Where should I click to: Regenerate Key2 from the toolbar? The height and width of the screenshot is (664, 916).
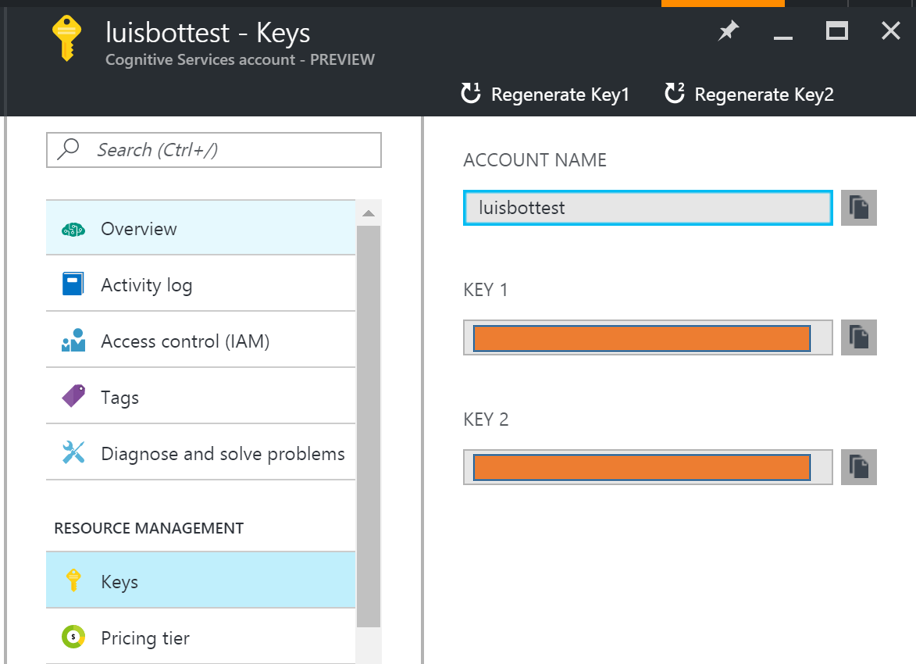[x=749, y=95]
